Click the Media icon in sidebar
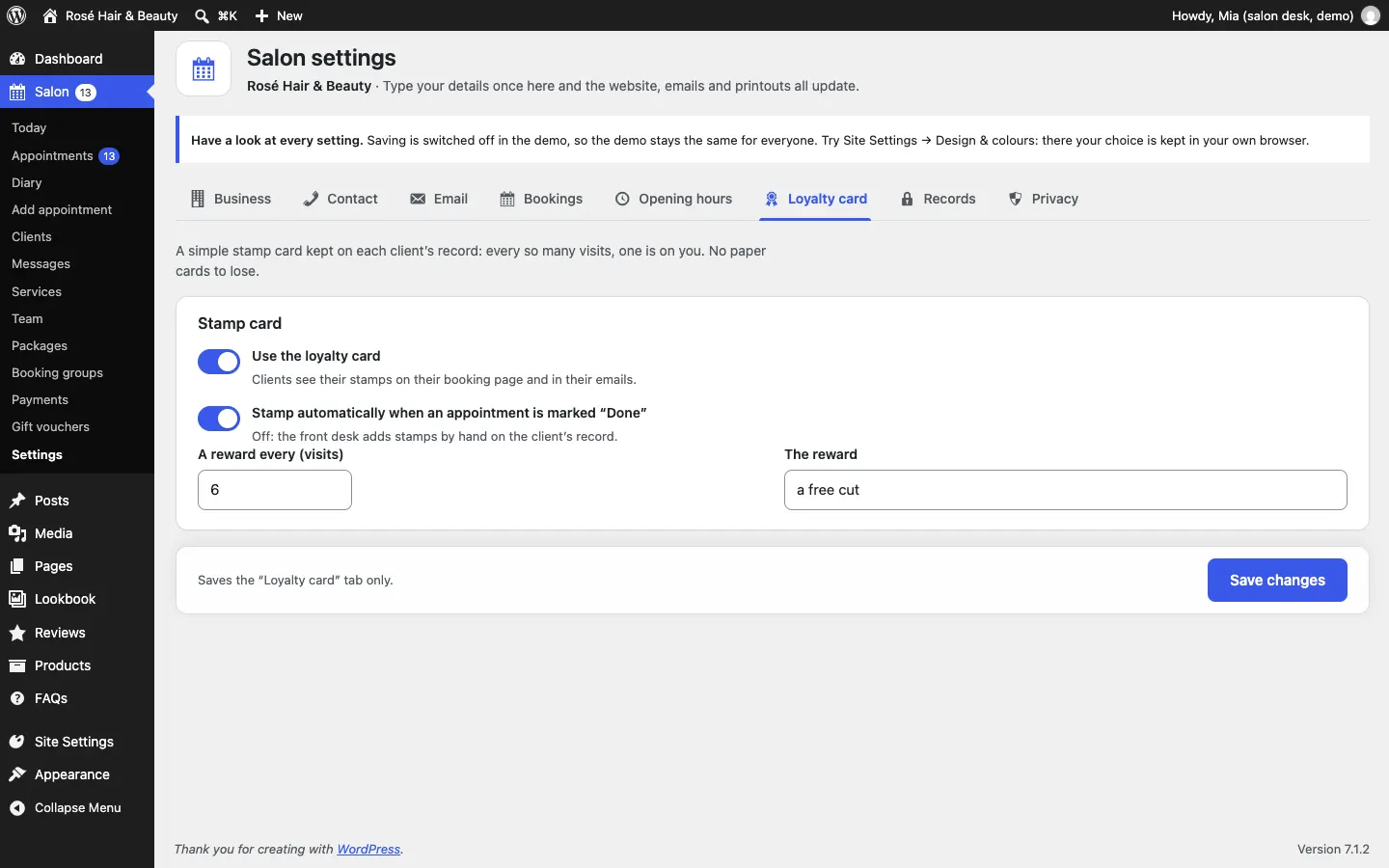This screenshot has height=868, width=1389. 17,533
